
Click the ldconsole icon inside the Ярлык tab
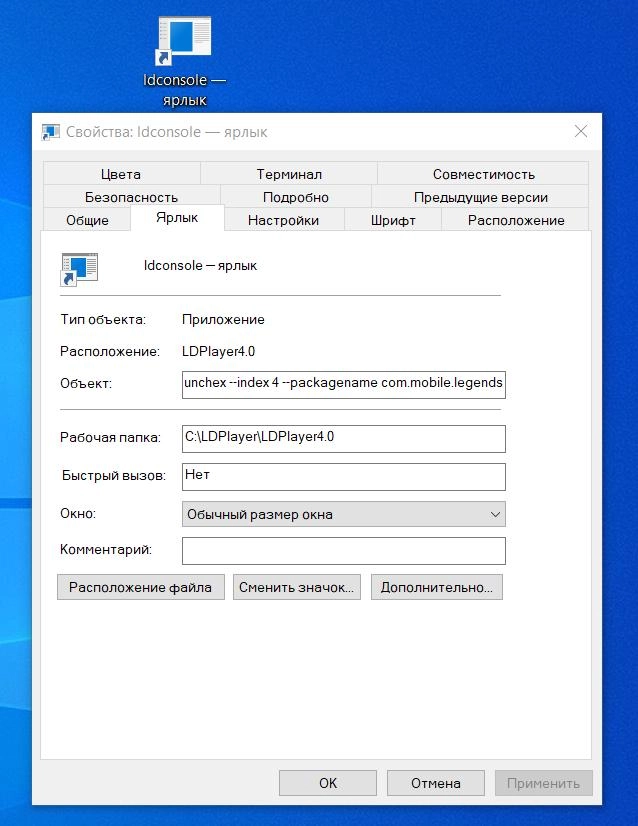tap(80, 267)
